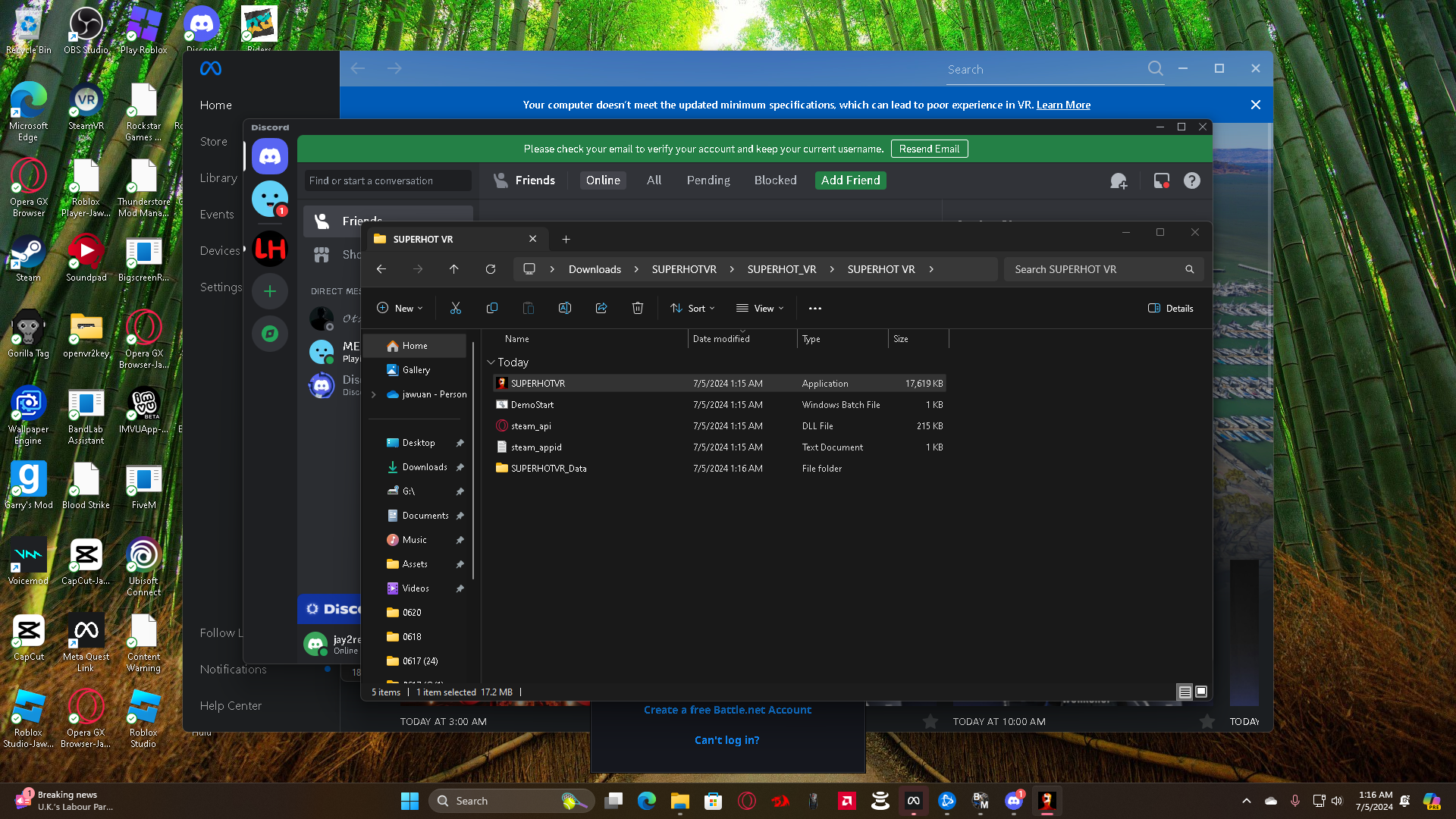Screen dimensions: 1456x819
Task: Click the Resend Email button in Discord
Action: point(929,149)
